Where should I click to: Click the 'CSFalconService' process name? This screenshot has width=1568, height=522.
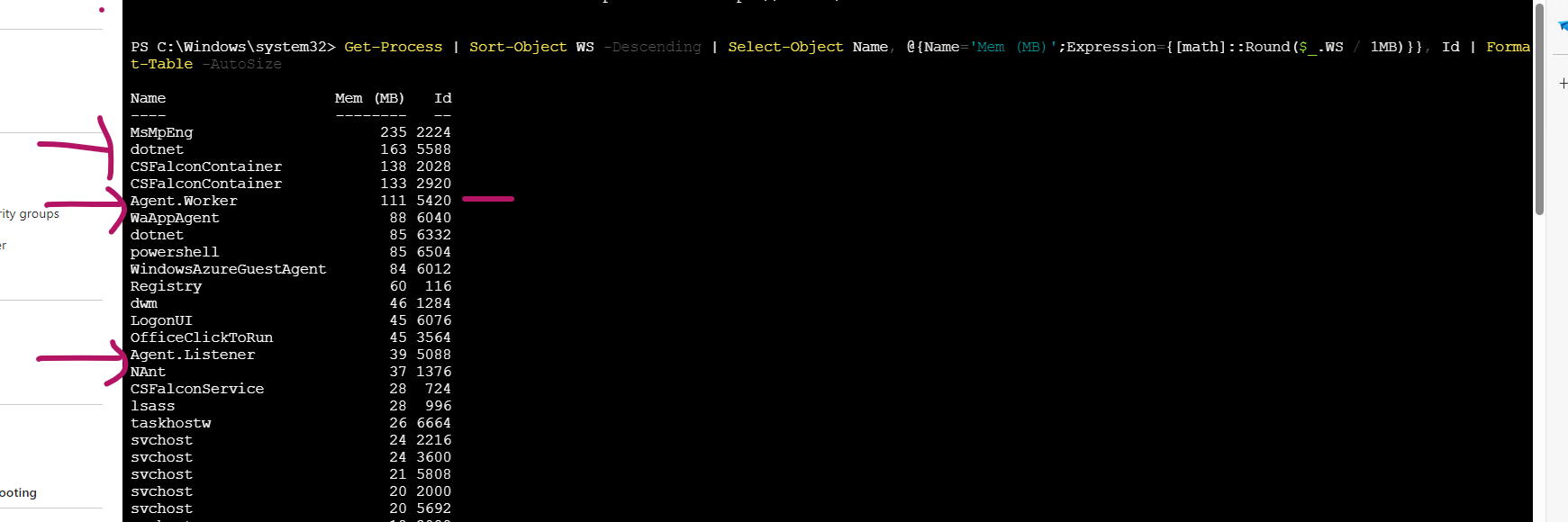point(197,389)
